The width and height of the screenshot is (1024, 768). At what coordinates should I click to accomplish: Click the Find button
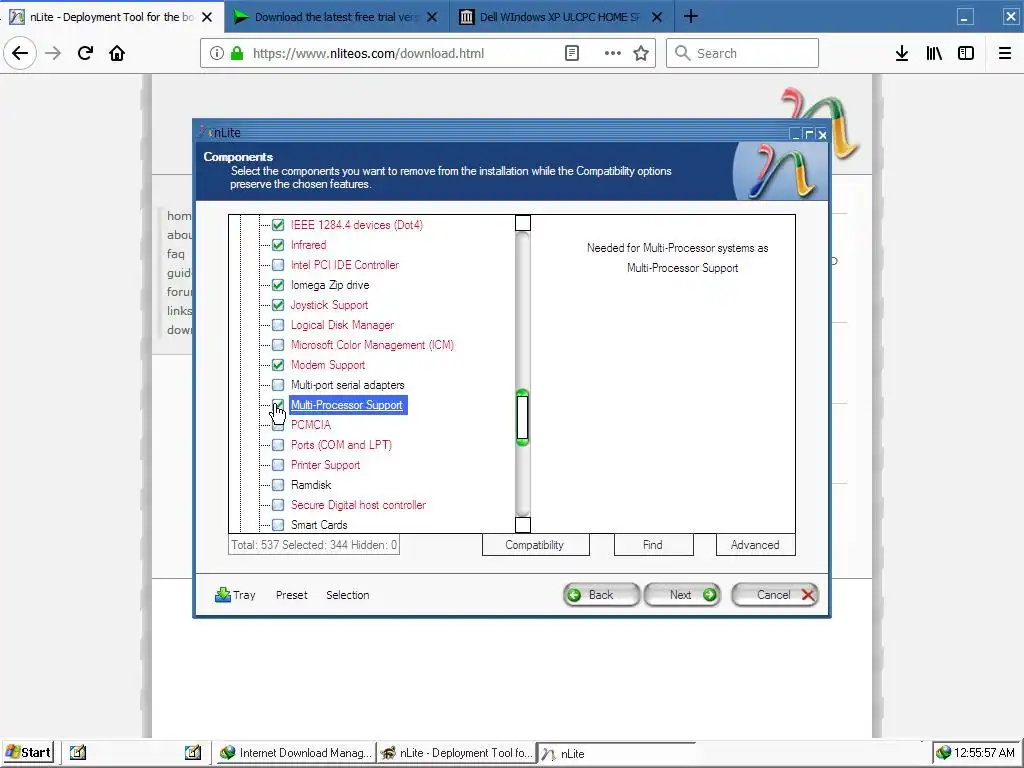point(653,545)
